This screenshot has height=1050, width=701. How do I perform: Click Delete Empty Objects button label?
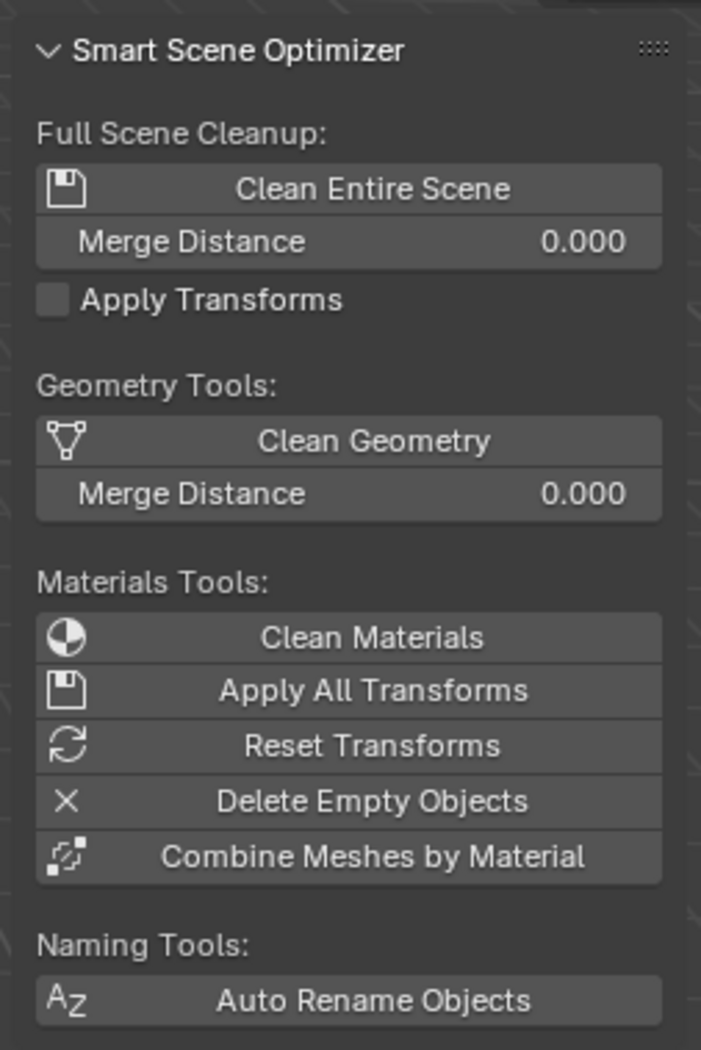pyautogui.click(x=372, y=801)
